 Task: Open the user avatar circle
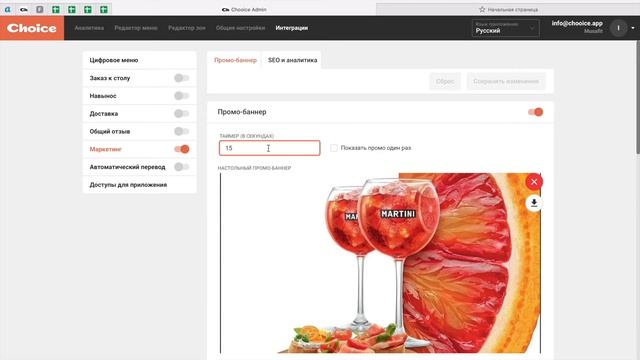click(618, 28)
